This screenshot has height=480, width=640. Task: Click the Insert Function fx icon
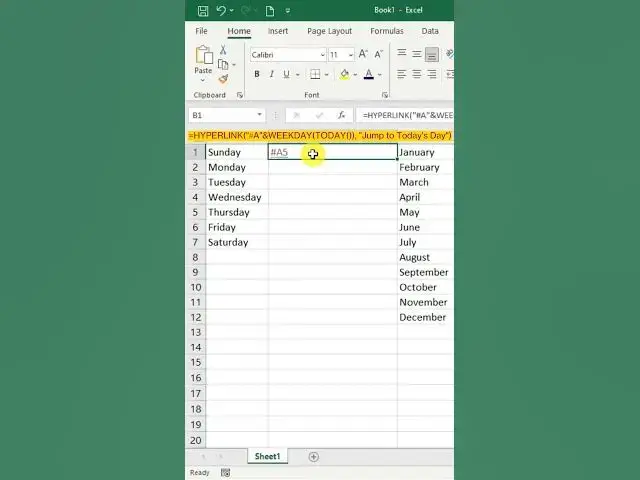coord(341,116)
